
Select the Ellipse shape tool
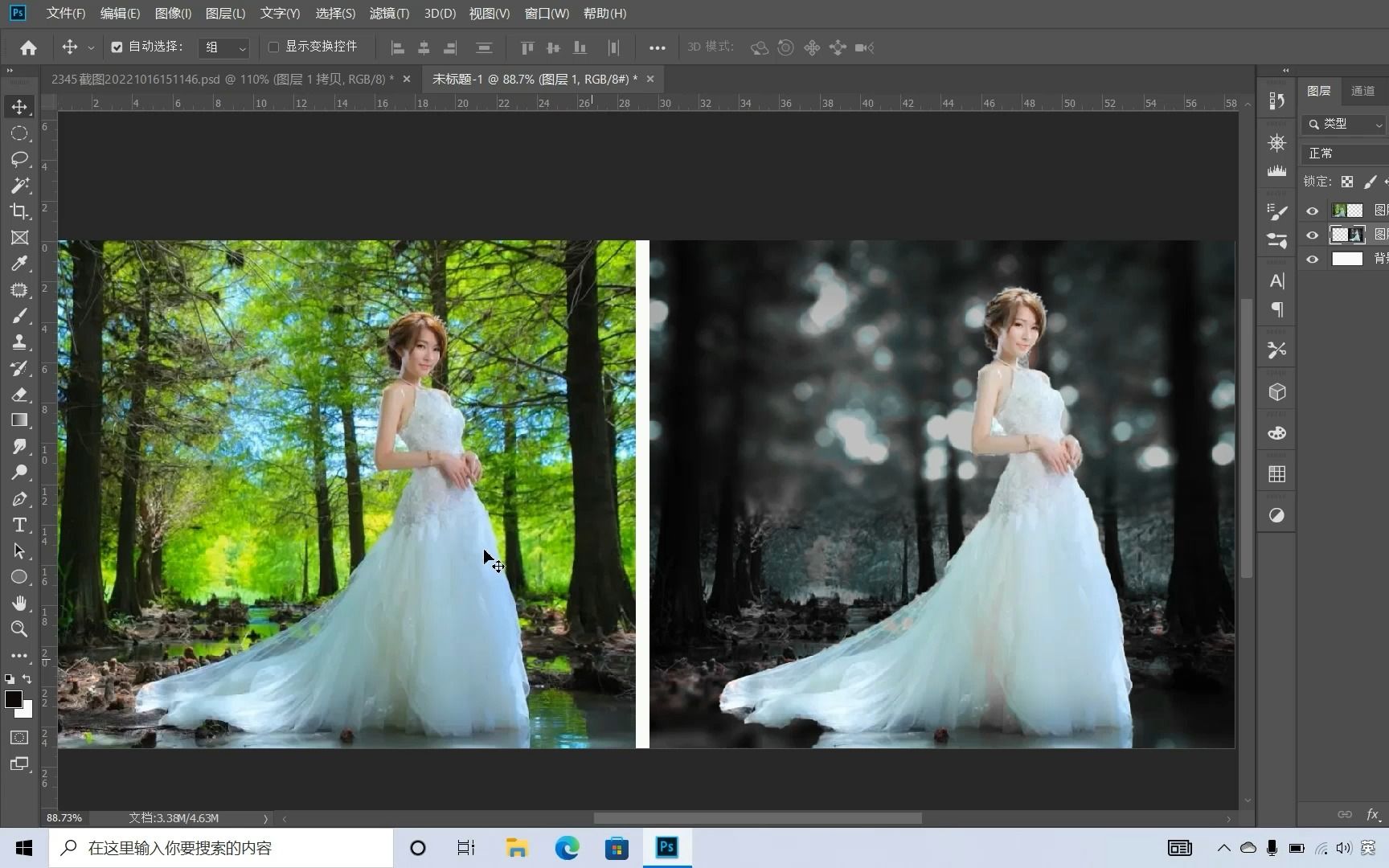19,577
